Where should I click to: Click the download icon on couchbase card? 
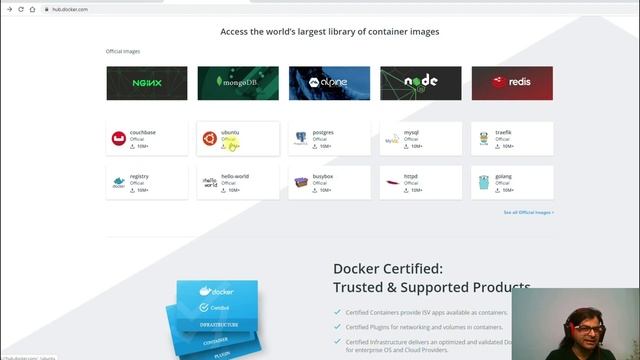(x=132, y=146)
